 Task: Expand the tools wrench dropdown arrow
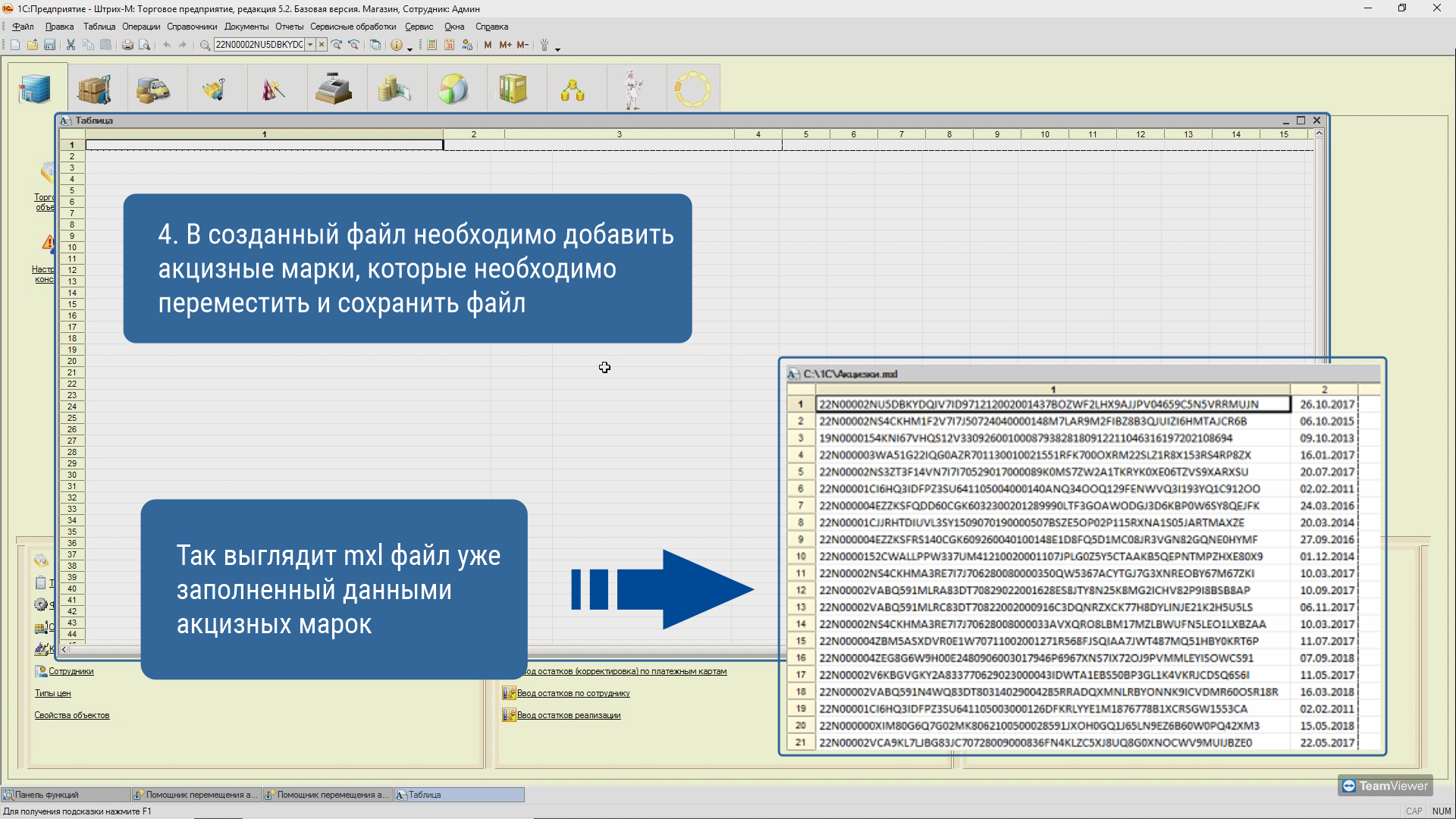(x=558, y=48)
